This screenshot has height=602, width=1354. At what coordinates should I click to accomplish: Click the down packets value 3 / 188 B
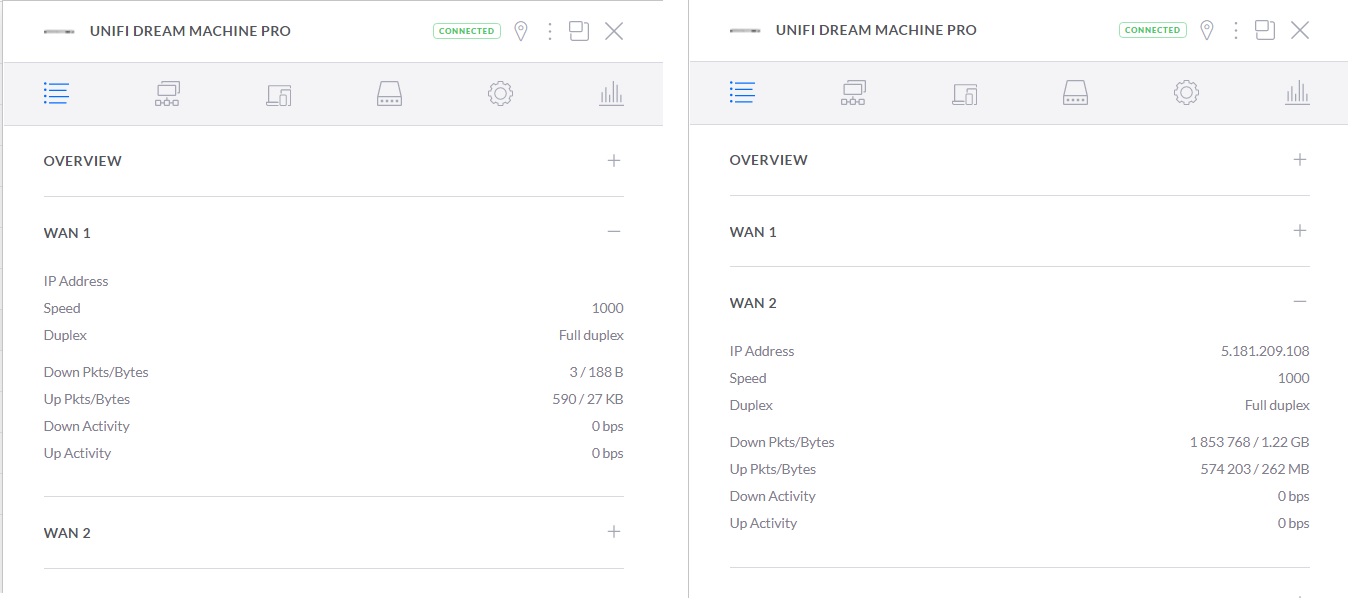point(596,372)
